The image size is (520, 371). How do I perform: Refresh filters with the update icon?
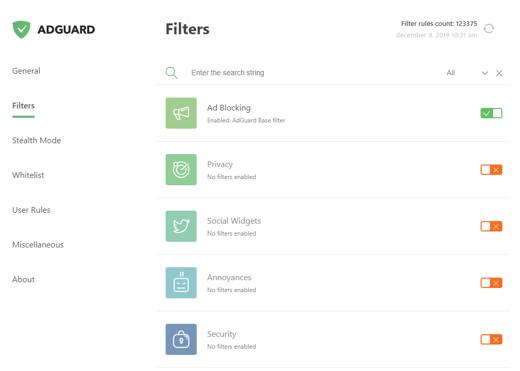pyautogui.click(x=489, y=29)
